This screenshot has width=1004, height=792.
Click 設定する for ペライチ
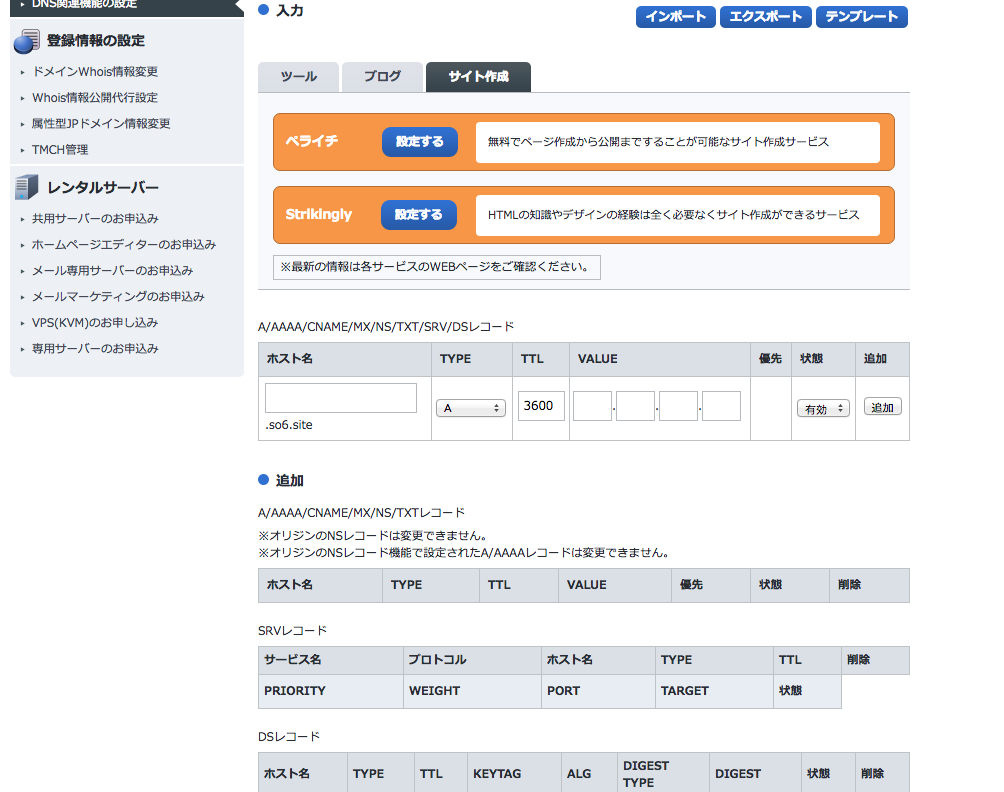(x=419, y=142)
